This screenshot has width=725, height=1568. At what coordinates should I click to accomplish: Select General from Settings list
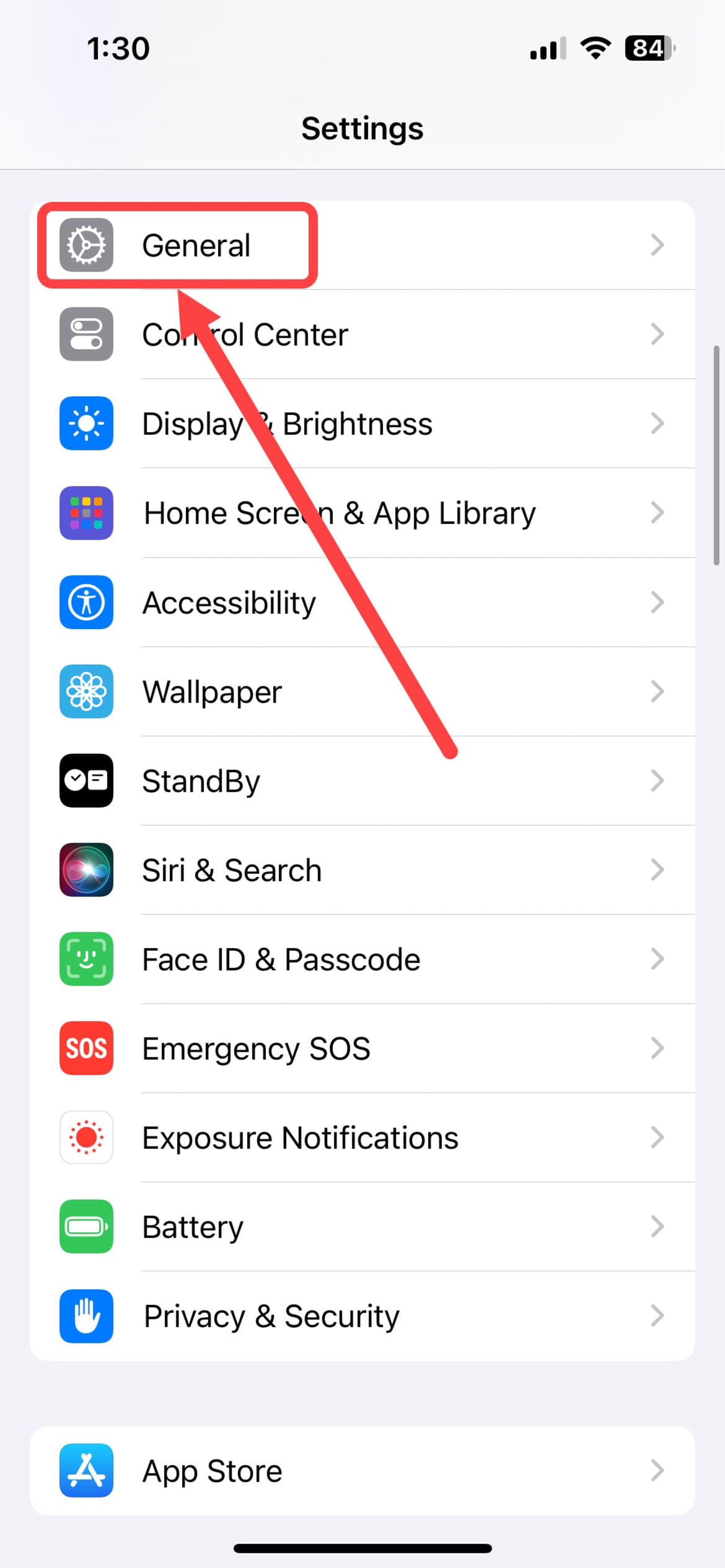pos(362,245)
